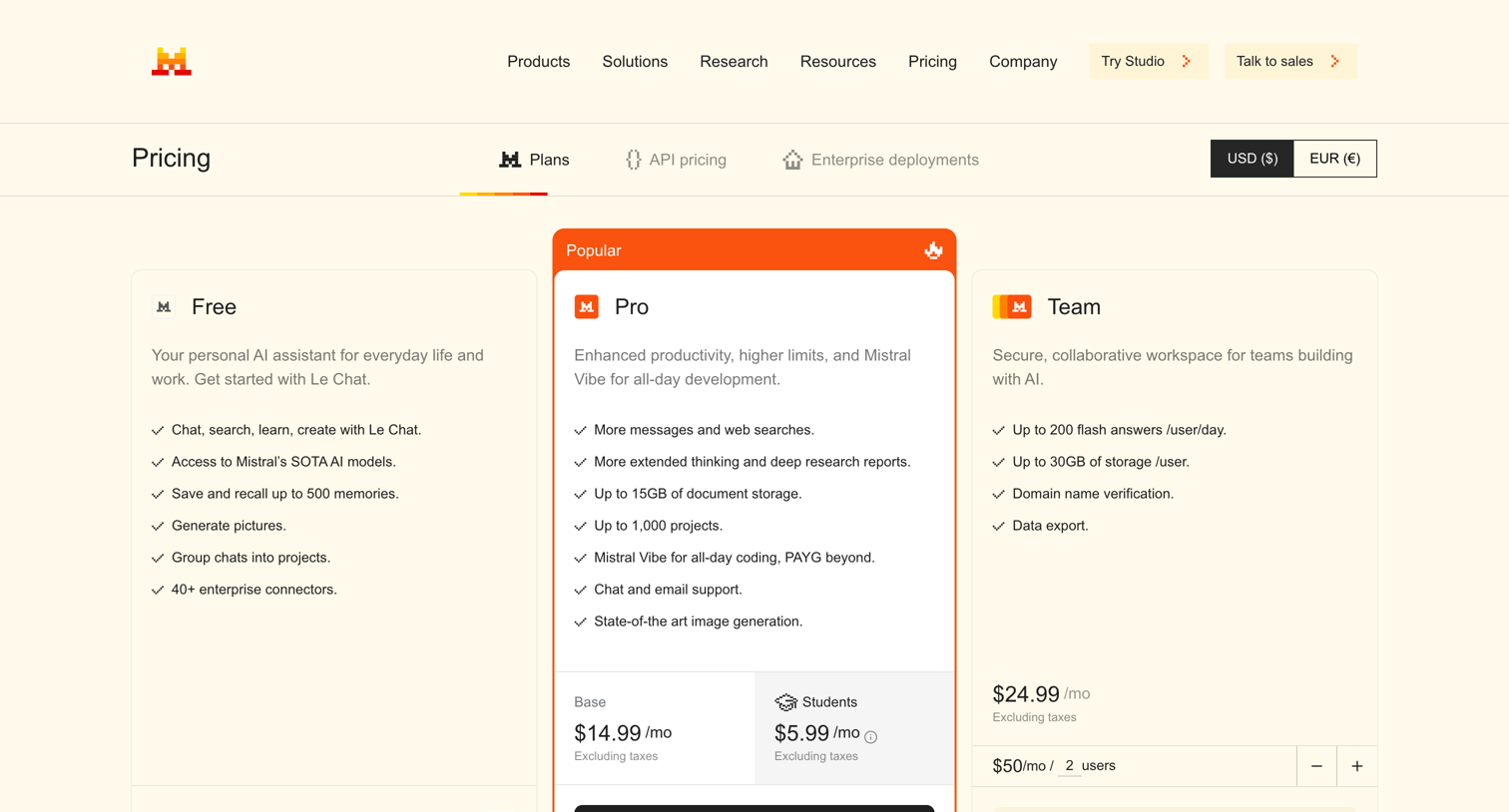Click the graduation cap Students icon
1509x812 pixels.
[785, 702]
